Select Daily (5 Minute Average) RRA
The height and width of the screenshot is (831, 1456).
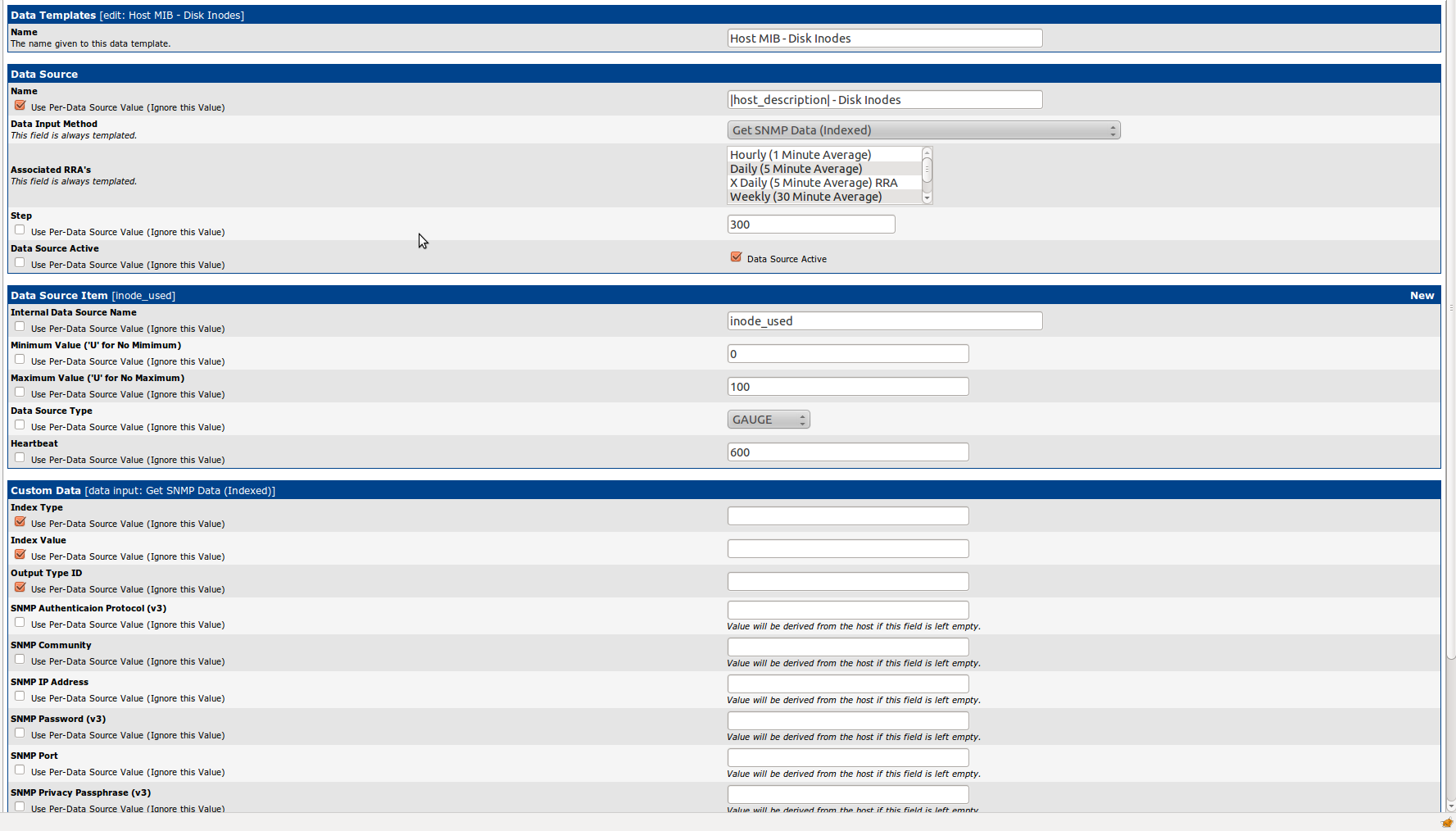pyautogui.click(x=824, y=169)
